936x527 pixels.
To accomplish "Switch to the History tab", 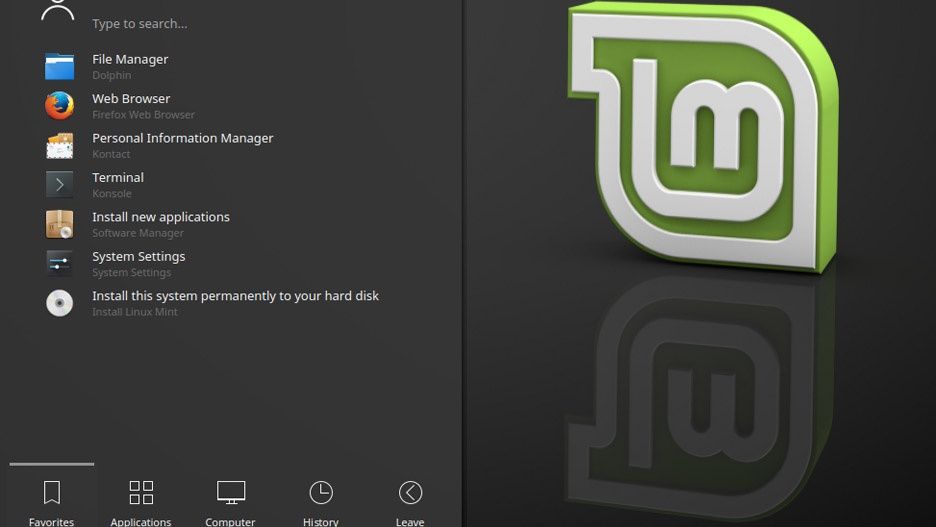I will pyautogui.click(x=321, y=503).
